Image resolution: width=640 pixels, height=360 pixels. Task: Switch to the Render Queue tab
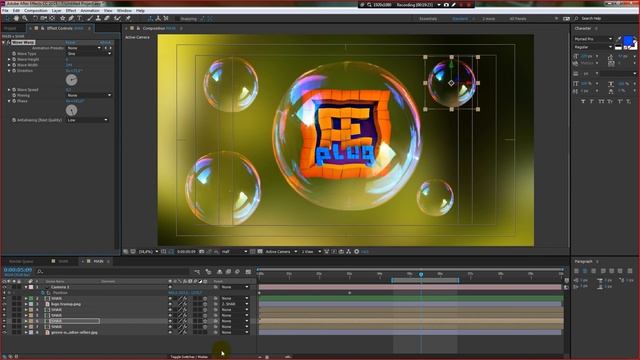click(x=21, y=261)
